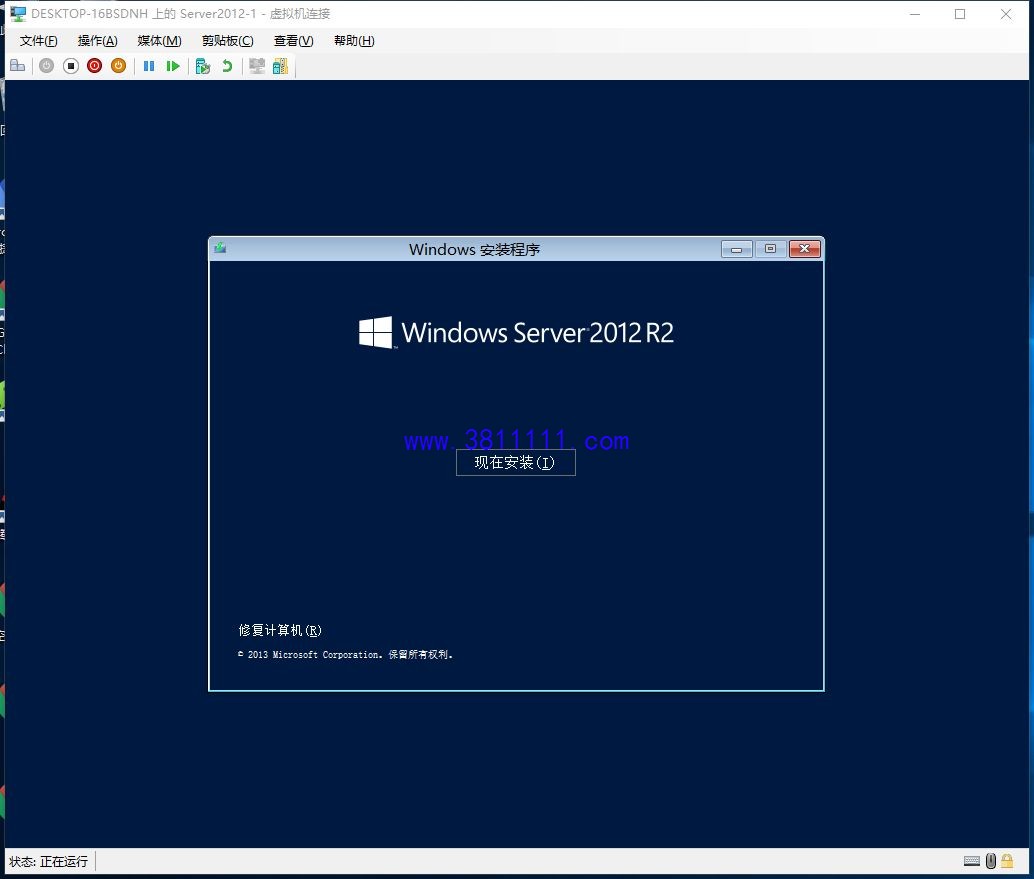This screenshot has width=1034, height=879.
Task: Close the Windows 安装程序 dialog
Action: coord(805,249)
